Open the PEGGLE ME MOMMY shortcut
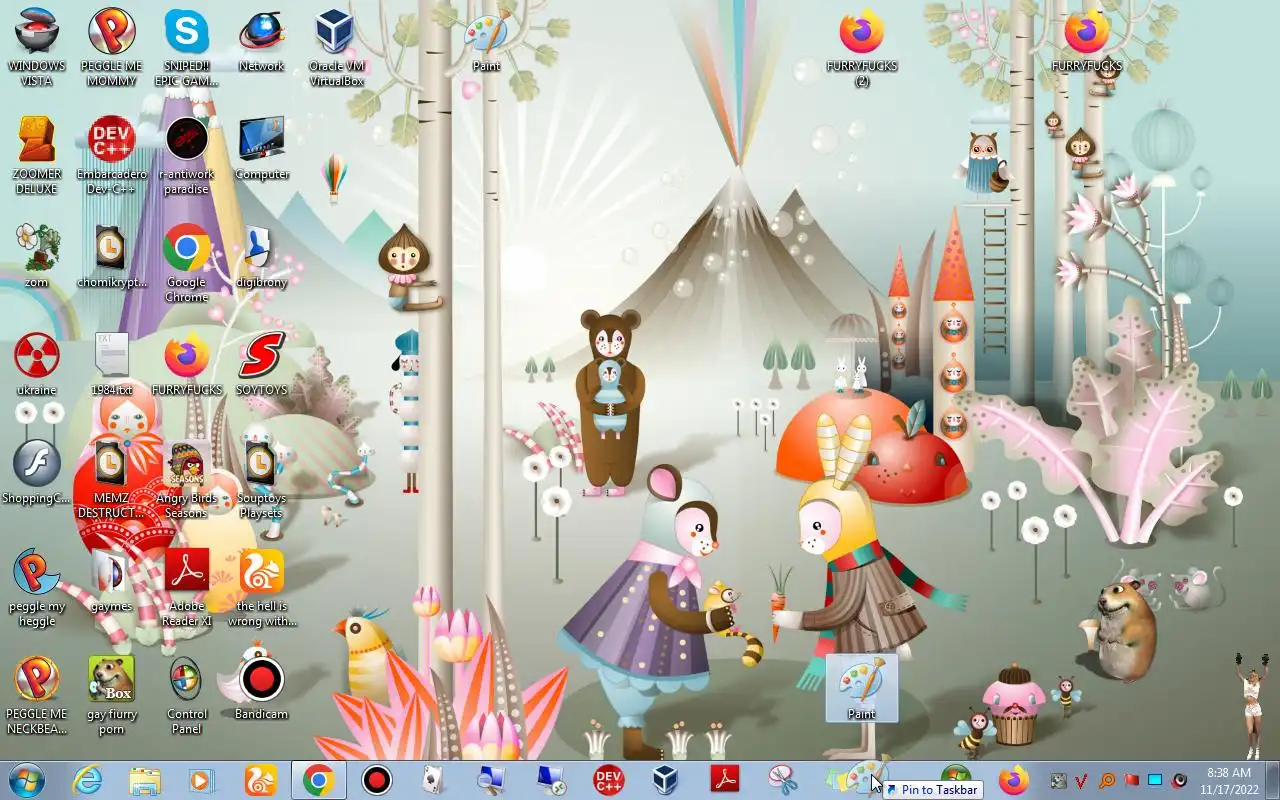This screenshot has height=800, width=1280. (x=111, y=46)
